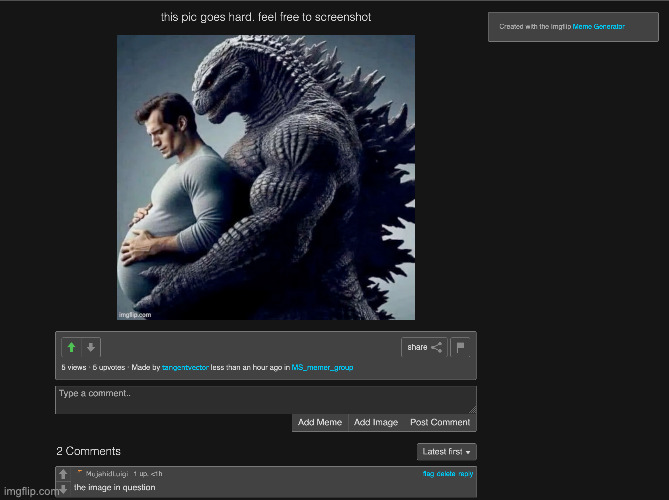Flag MujahidLuigi's comment
This screenshot has width=669, height=500.
coord(428,474)
